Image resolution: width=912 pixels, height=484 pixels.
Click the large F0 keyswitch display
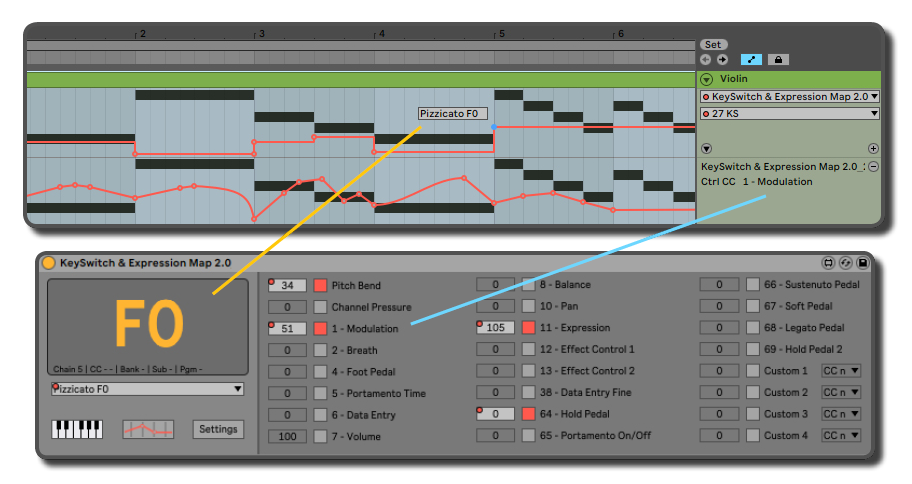click(148, 326)
